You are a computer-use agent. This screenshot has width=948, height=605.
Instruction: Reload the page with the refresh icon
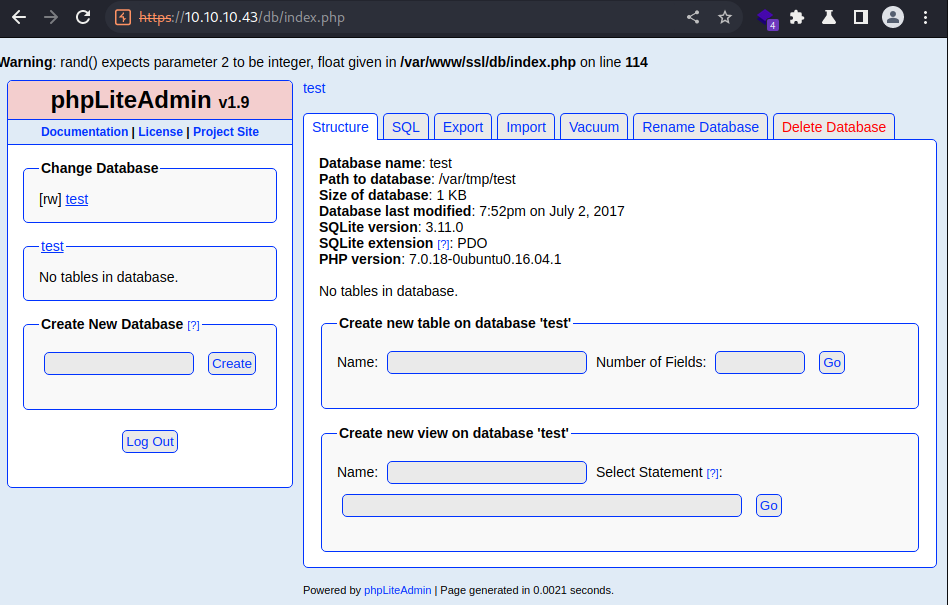83,17
